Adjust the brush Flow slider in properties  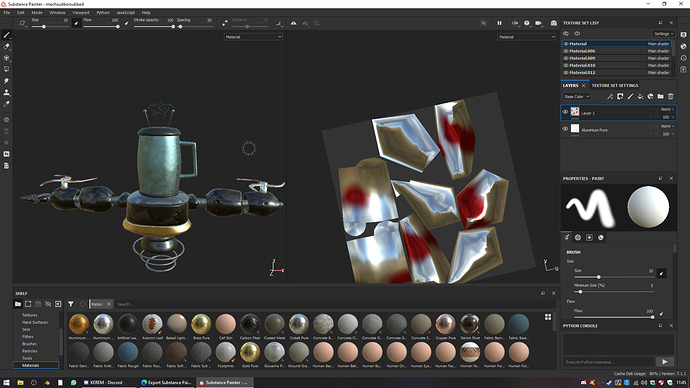(x=613, y=317)
